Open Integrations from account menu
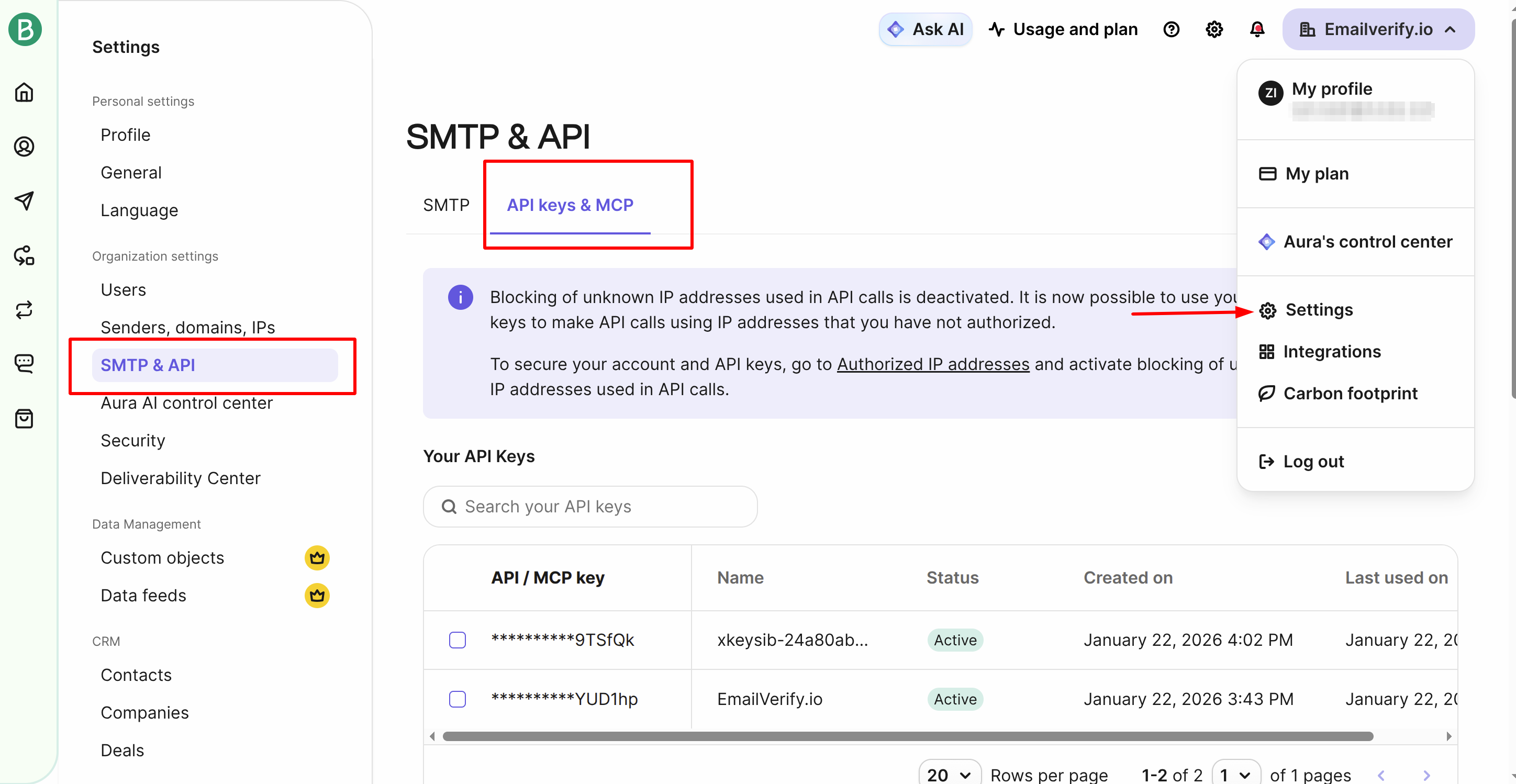 pyautogui.click(x=1320, y=351)
